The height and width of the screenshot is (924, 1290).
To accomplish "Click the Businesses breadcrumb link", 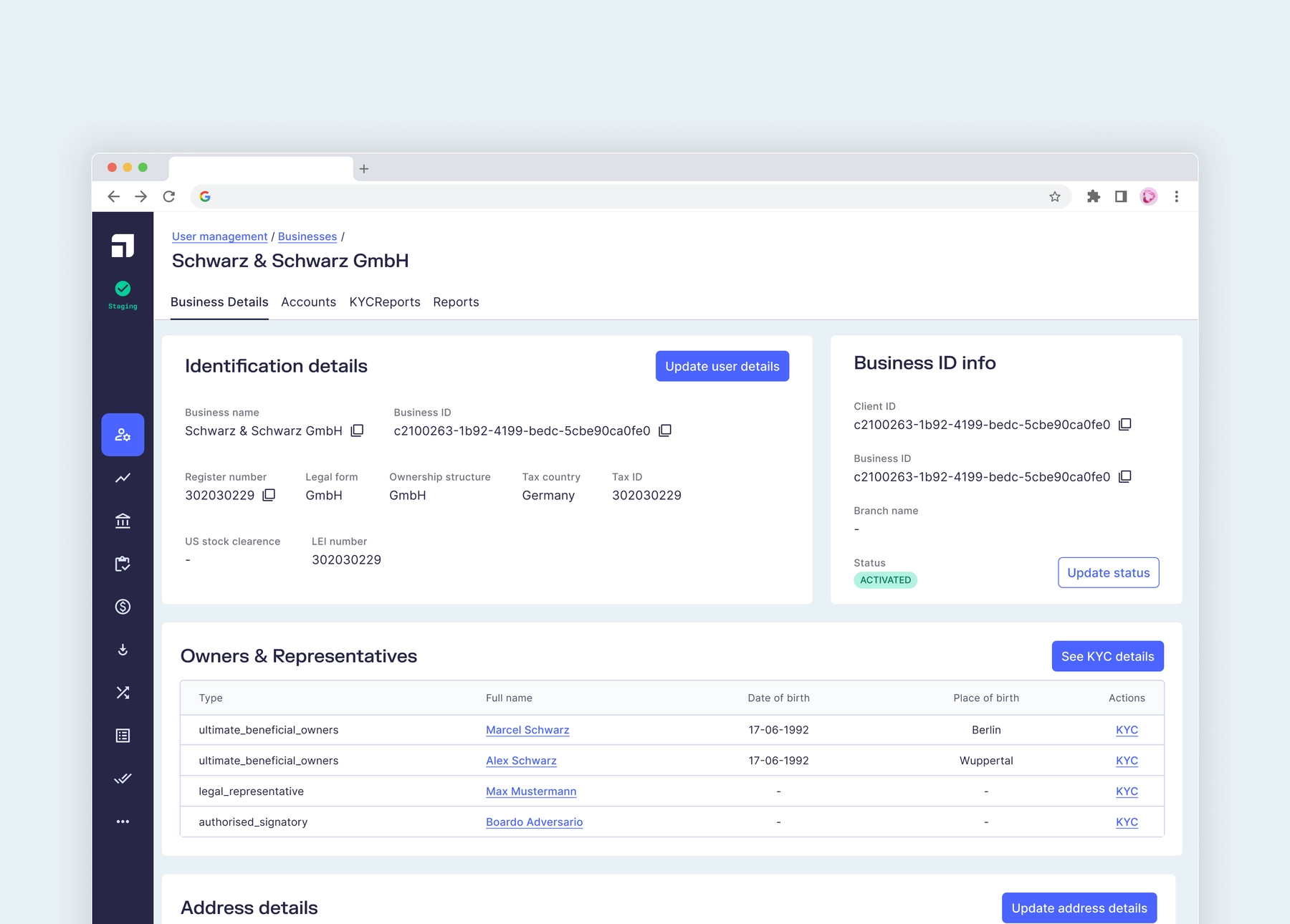I will (307, 236).
